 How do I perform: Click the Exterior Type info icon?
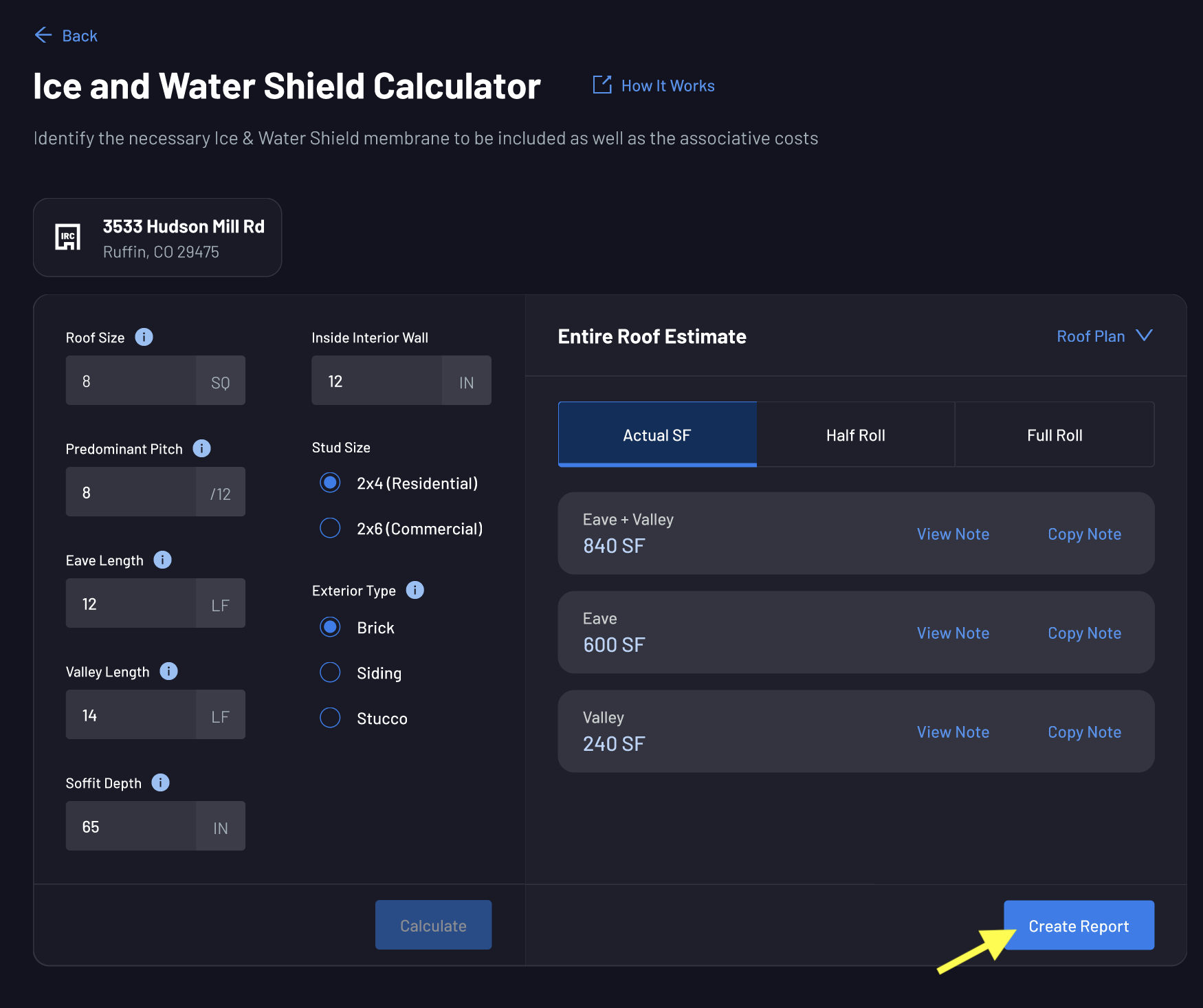[x=415, y=590]
